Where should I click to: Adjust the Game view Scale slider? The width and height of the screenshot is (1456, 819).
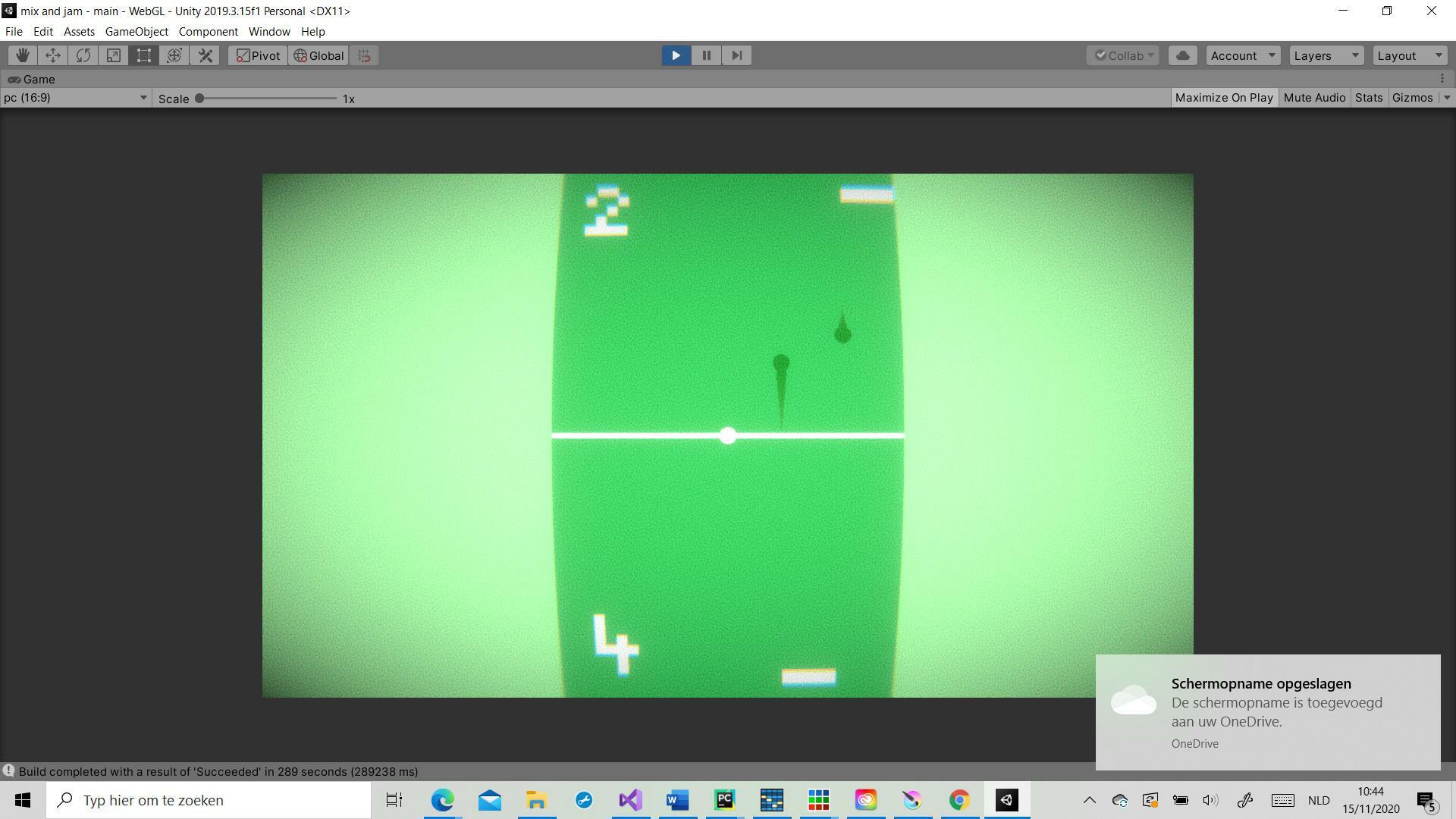coord(267,99)
